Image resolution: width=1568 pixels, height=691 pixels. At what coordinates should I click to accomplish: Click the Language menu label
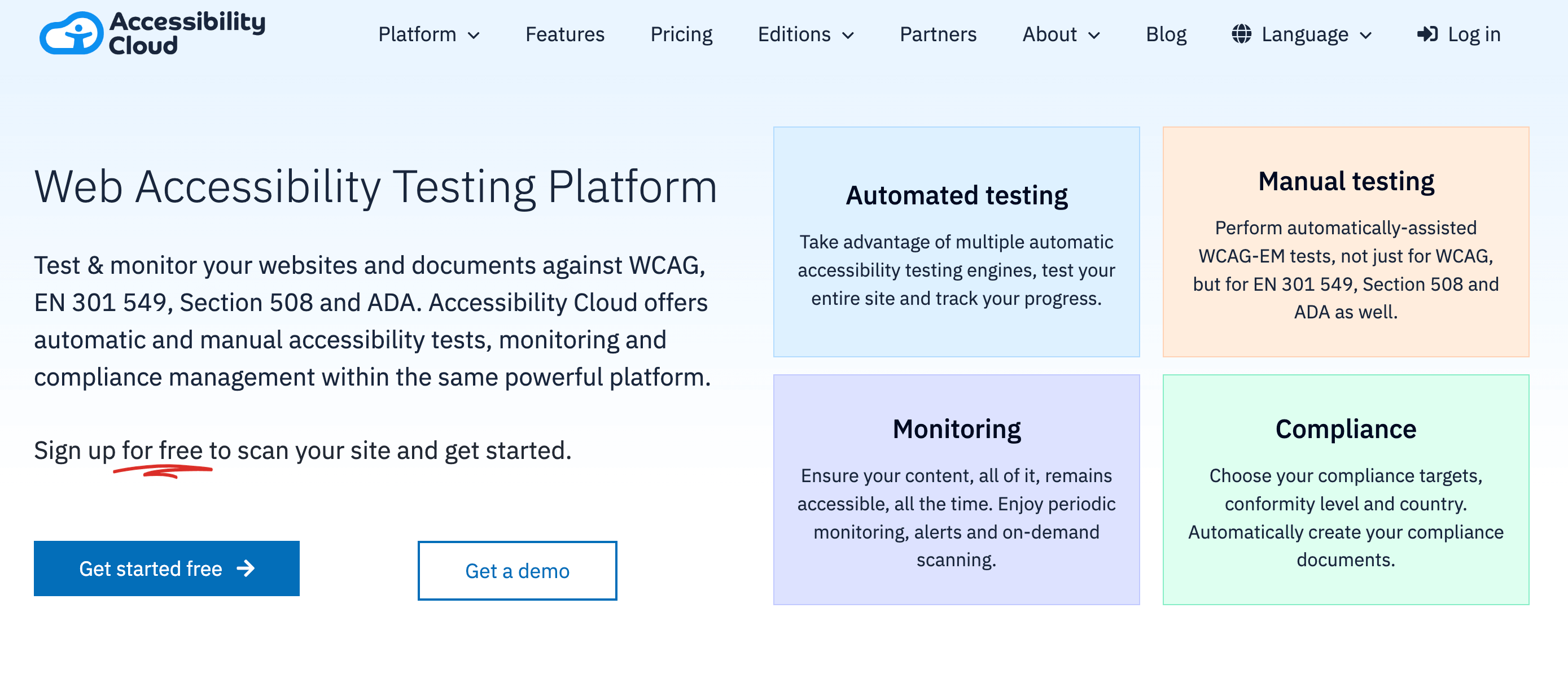1304,34
